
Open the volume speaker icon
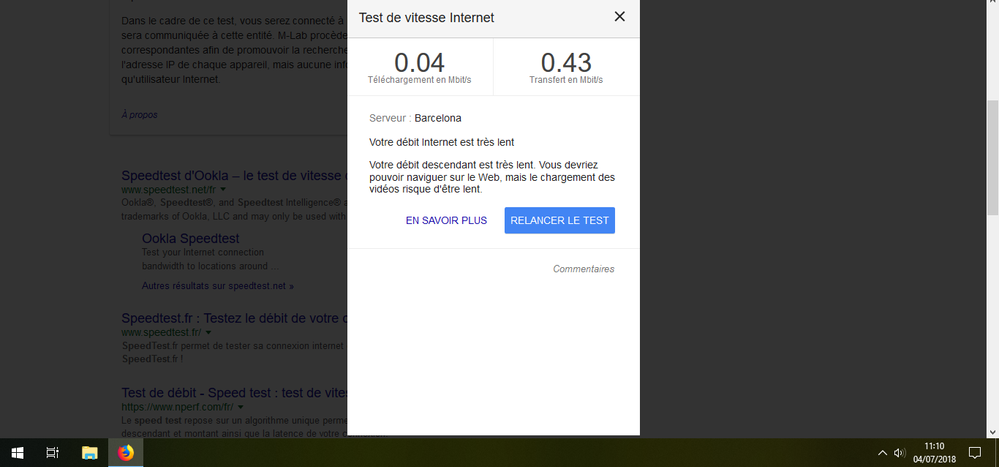[900, 453]
